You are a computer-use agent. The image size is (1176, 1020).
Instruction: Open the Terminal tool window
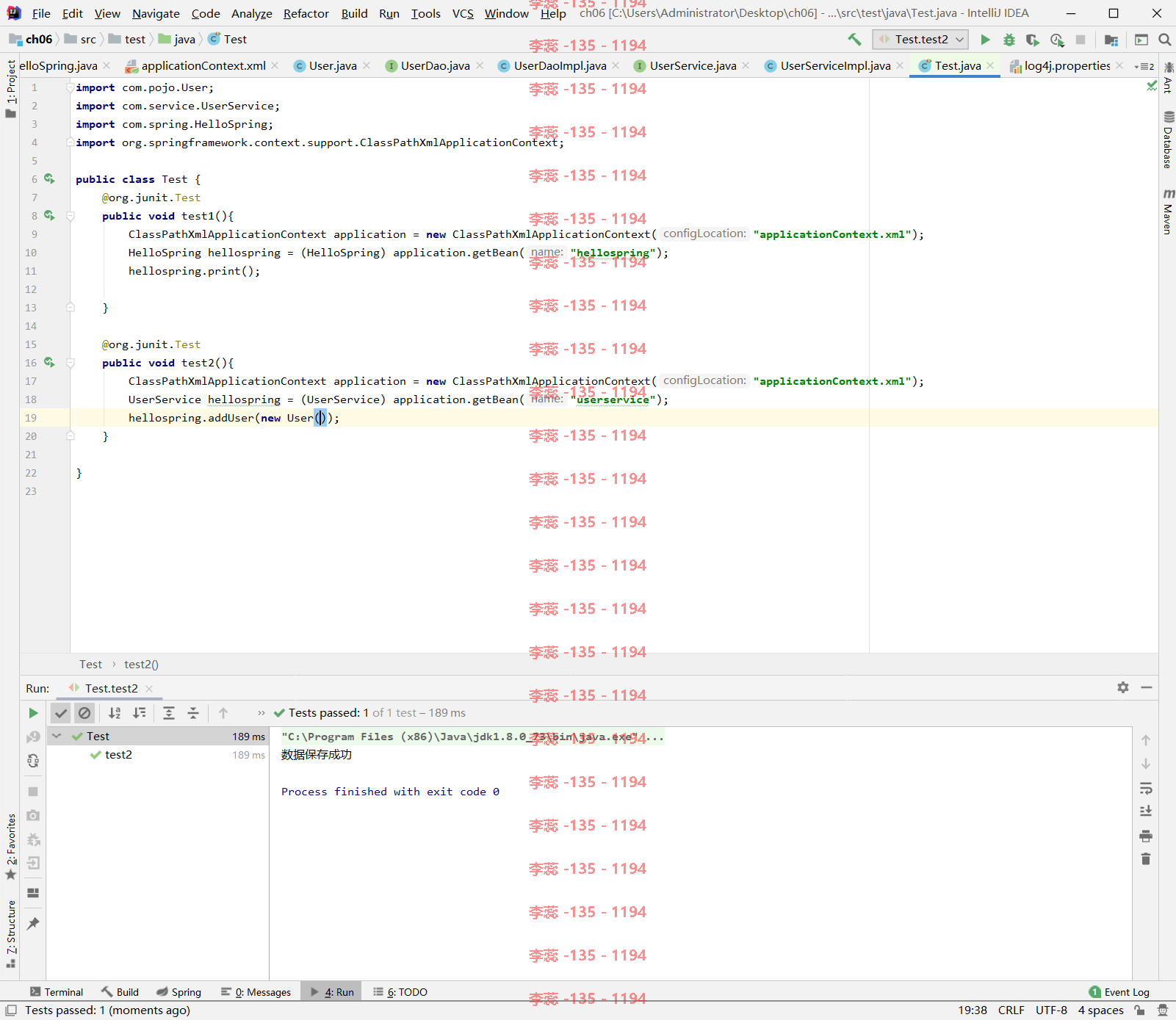[x=57, y=992]
